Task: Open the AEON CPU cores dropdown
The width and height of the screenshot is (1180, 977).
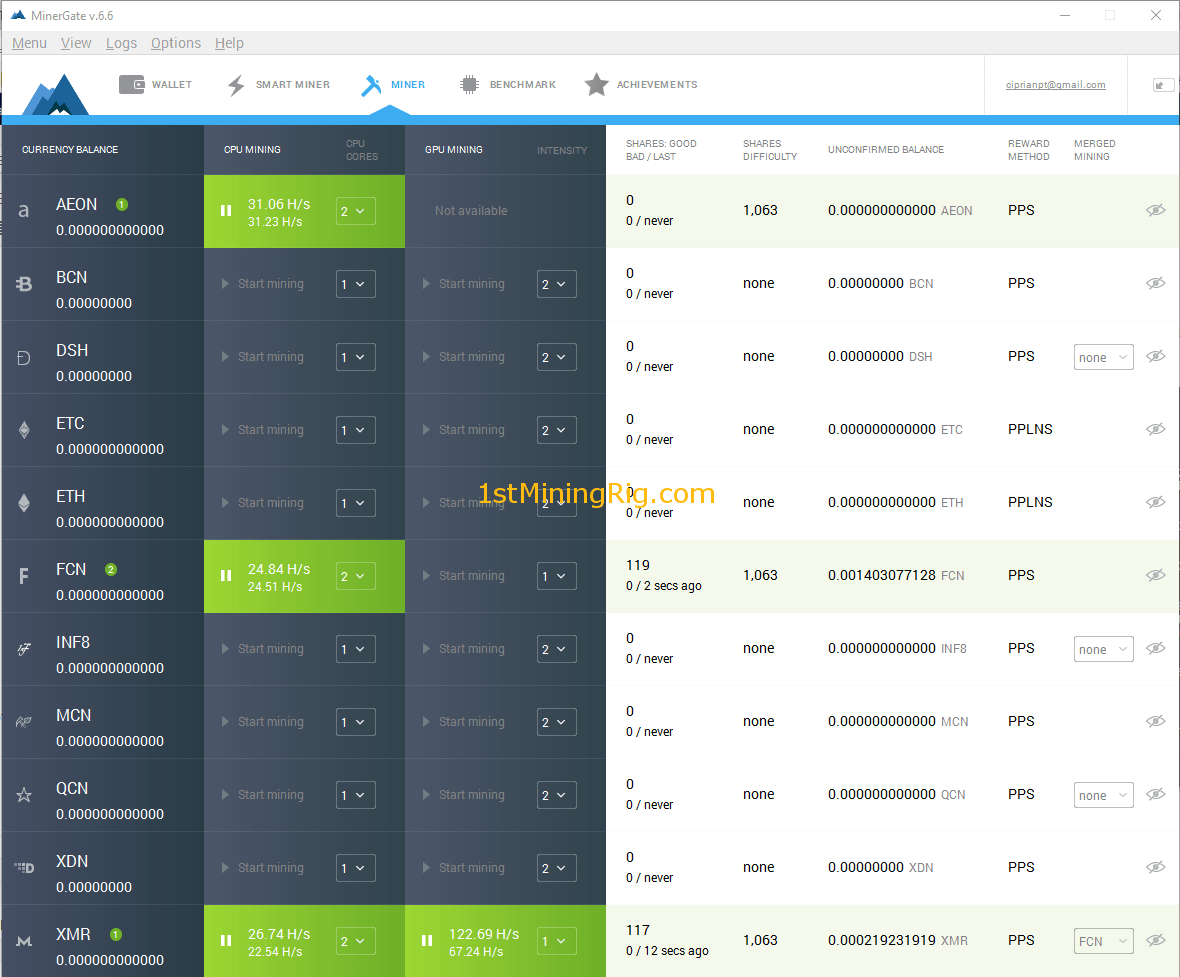Action: click(x=355, y=211)
